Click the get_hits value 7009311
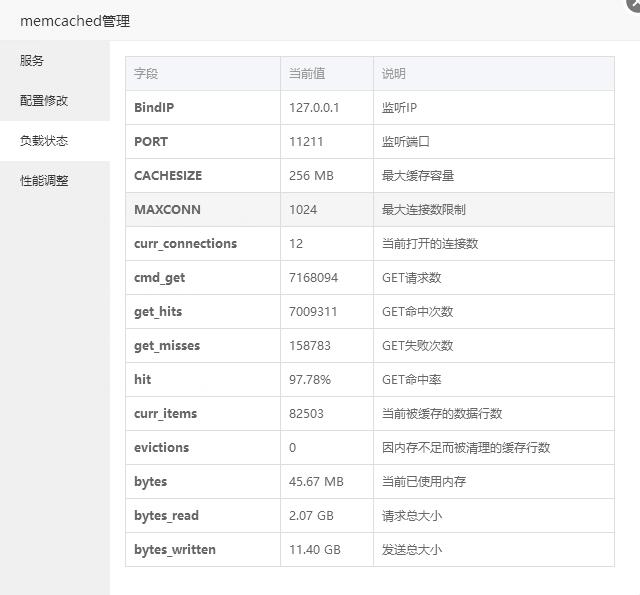This screenshot has height=595, width=640. [x=313, y=312]
